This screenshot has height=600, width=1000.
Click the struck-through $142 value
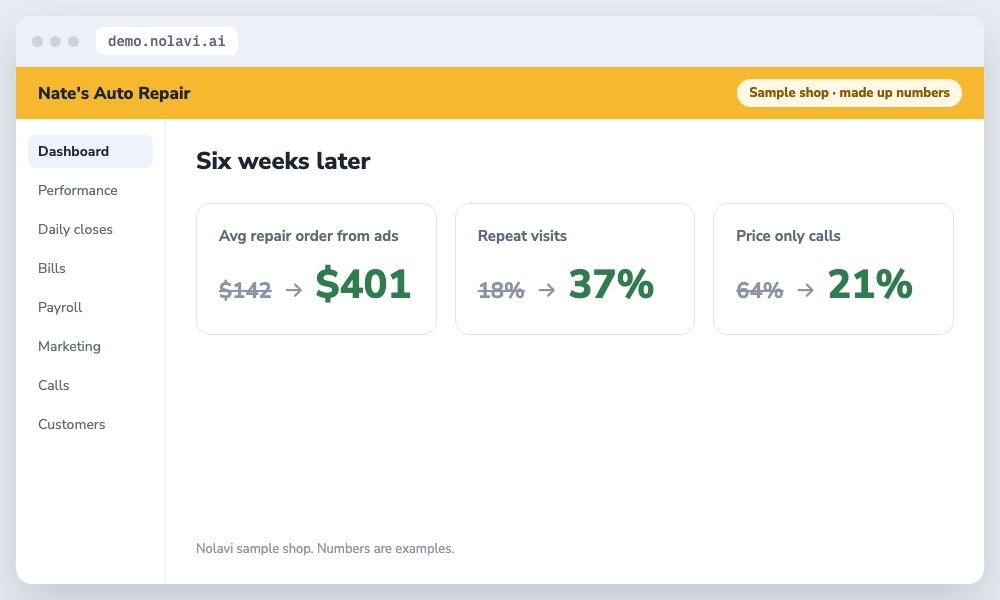click(x=245, y=290)
